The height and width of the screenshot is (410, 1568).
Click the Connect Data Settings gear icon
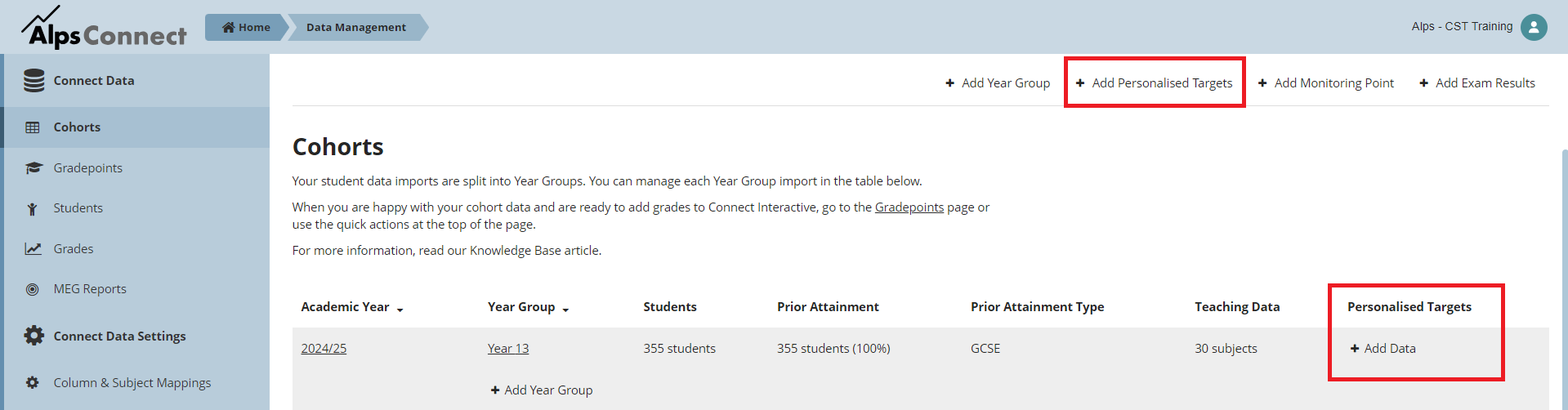click(x=34, y=336)
